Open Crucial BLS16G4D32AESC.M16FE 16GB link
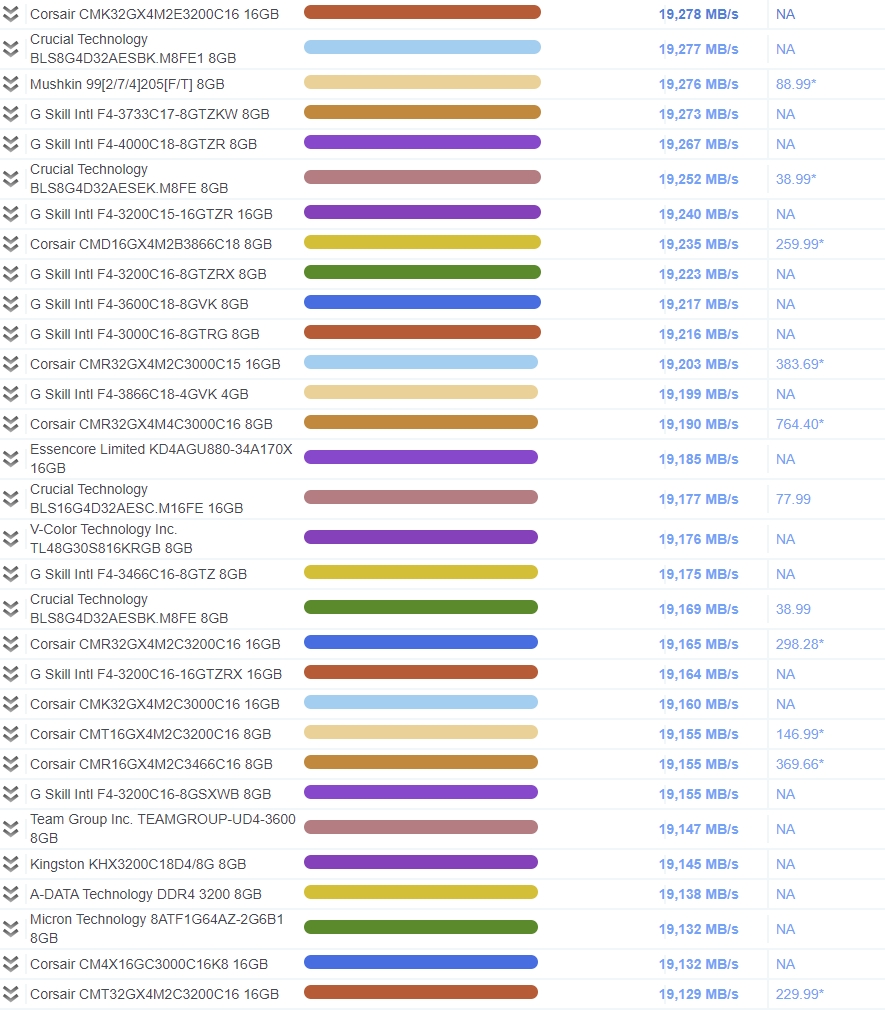The image size is (885, 1010). click(x=137, y=499)
